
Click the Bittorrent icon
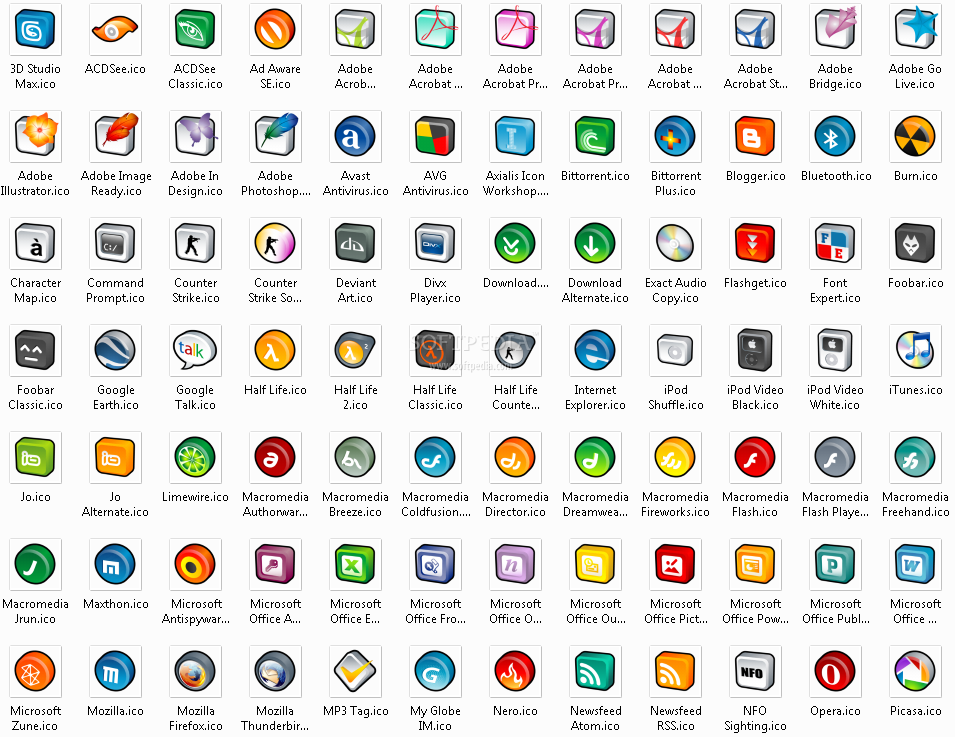coord(595,136)
